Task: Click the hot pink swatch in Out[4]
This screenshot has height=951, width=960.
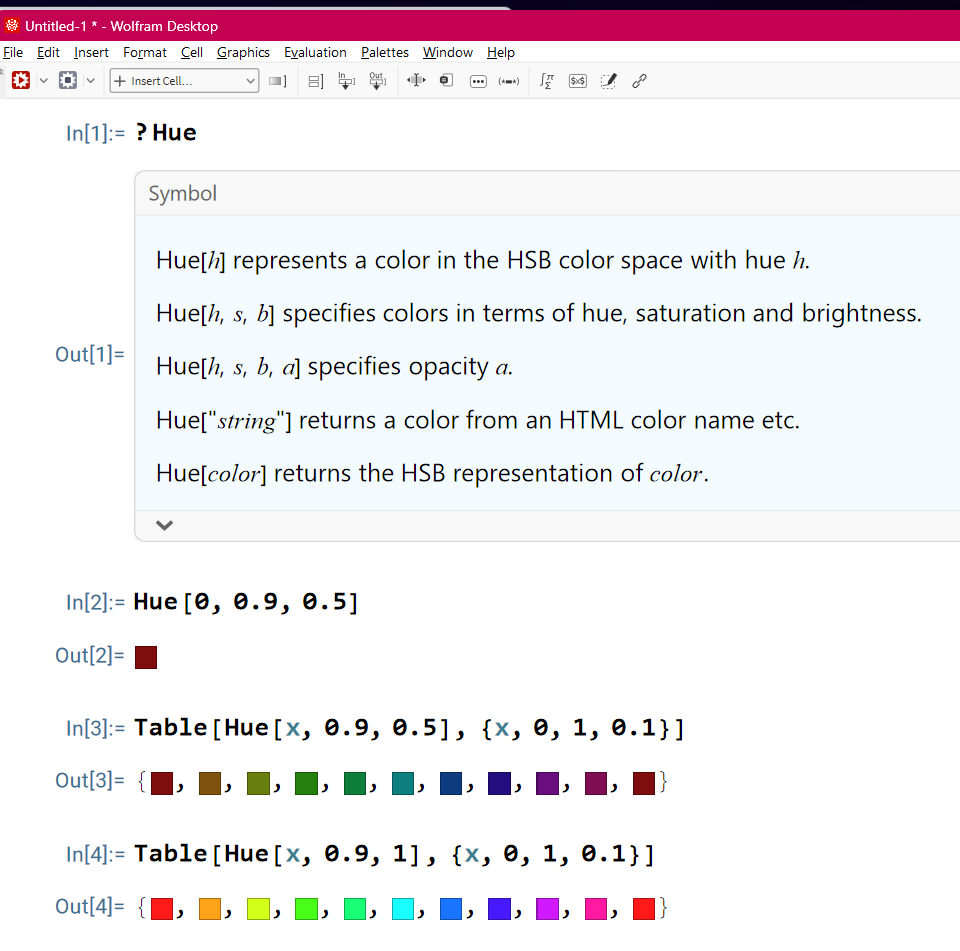Action: pyautogui.click(x=596, y=909)
